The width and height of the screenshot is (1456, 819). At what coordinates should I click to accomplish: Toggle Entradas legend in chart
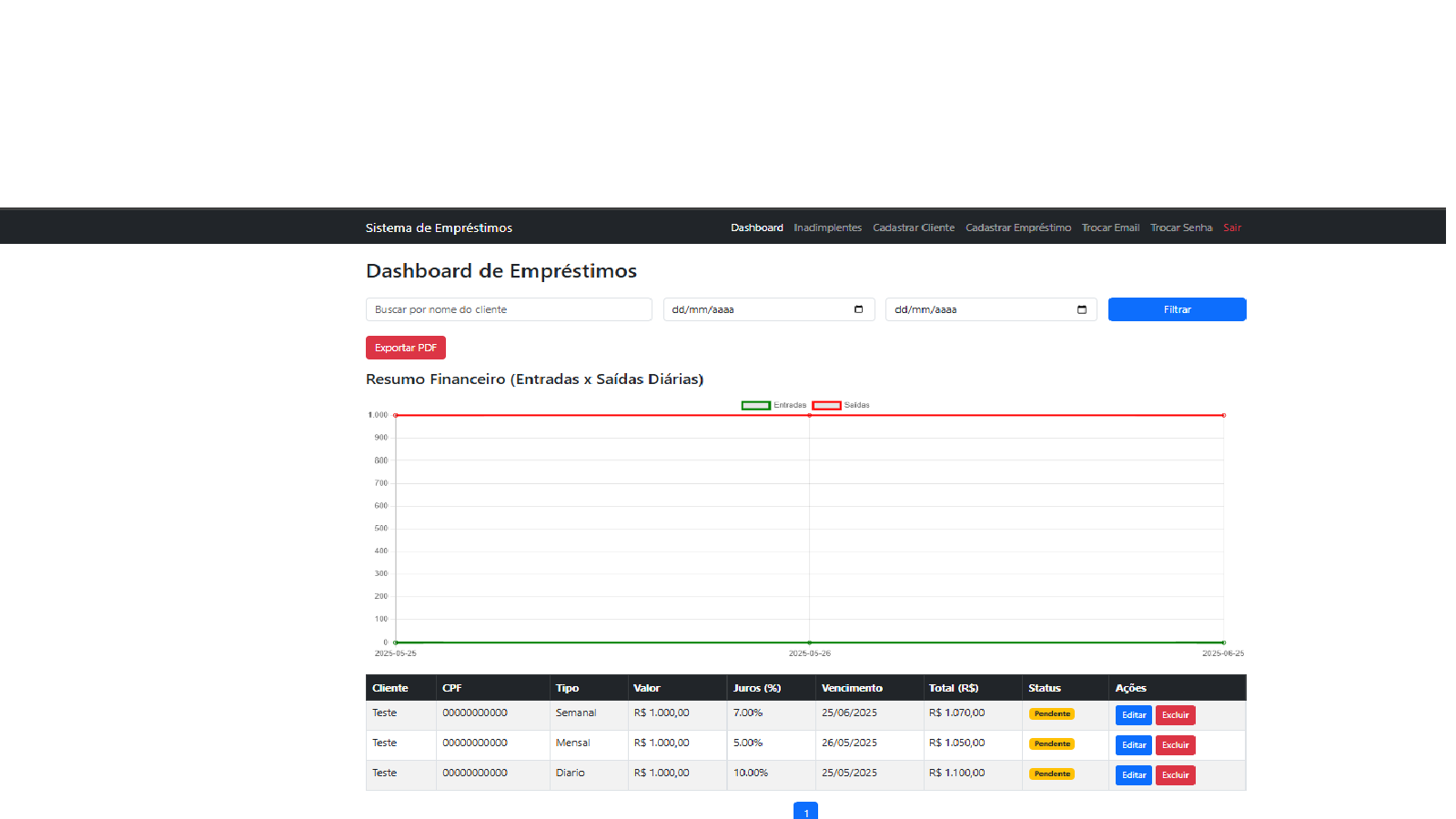pyautogui.click(x=773, y=405)
